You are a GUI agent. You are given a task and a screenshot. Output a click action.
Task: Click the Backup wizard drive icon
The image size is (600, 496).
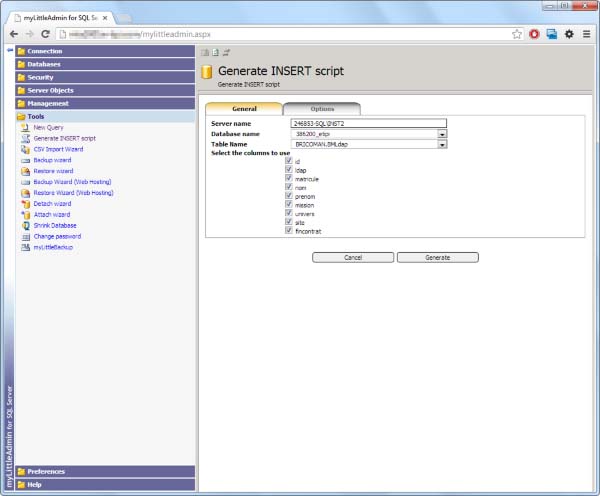25,160
